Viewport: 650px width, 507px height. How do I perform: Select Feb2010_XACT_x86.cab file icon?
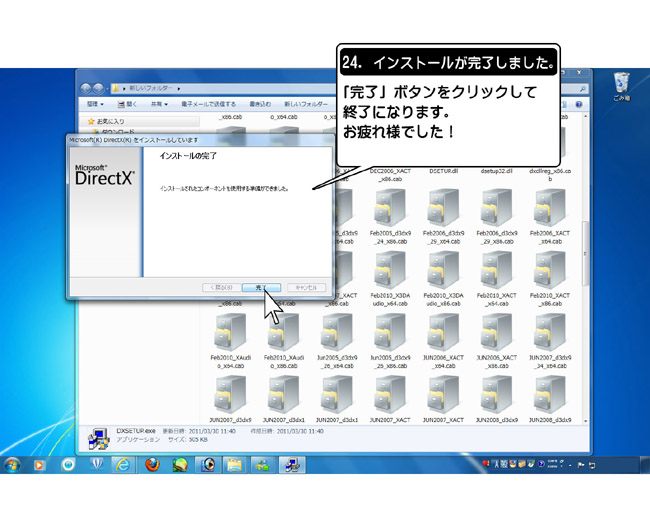coord(550,270)
